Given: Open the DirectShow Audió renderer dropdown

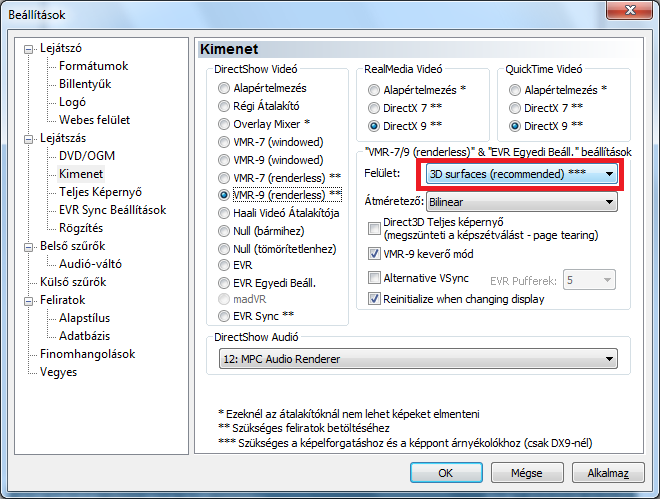Looking at the screenshot, I should click(x=418, y=359).
